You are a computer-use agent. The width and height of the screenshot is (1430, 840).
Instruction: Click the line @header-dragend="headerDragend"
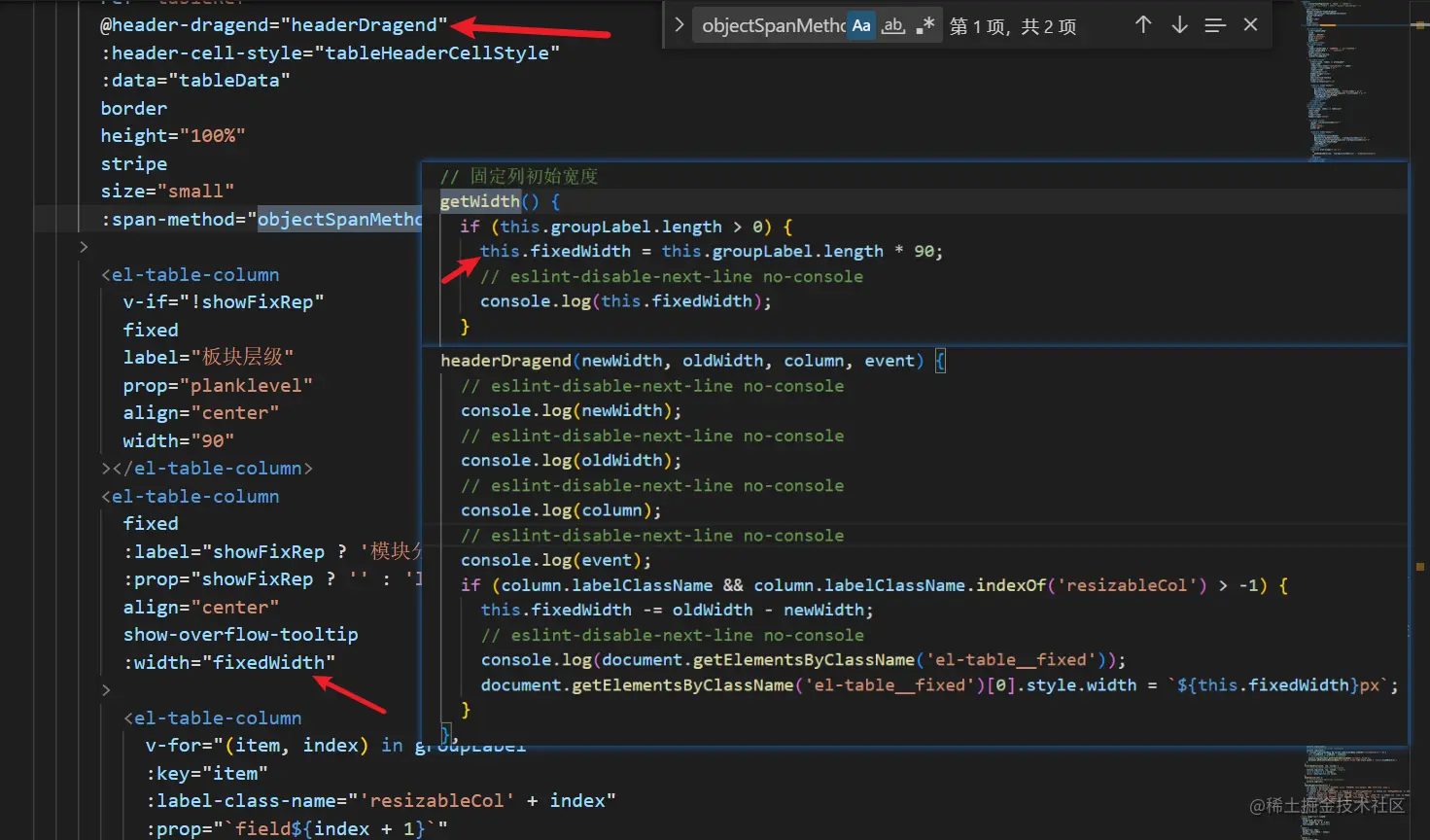coord(274,25)
